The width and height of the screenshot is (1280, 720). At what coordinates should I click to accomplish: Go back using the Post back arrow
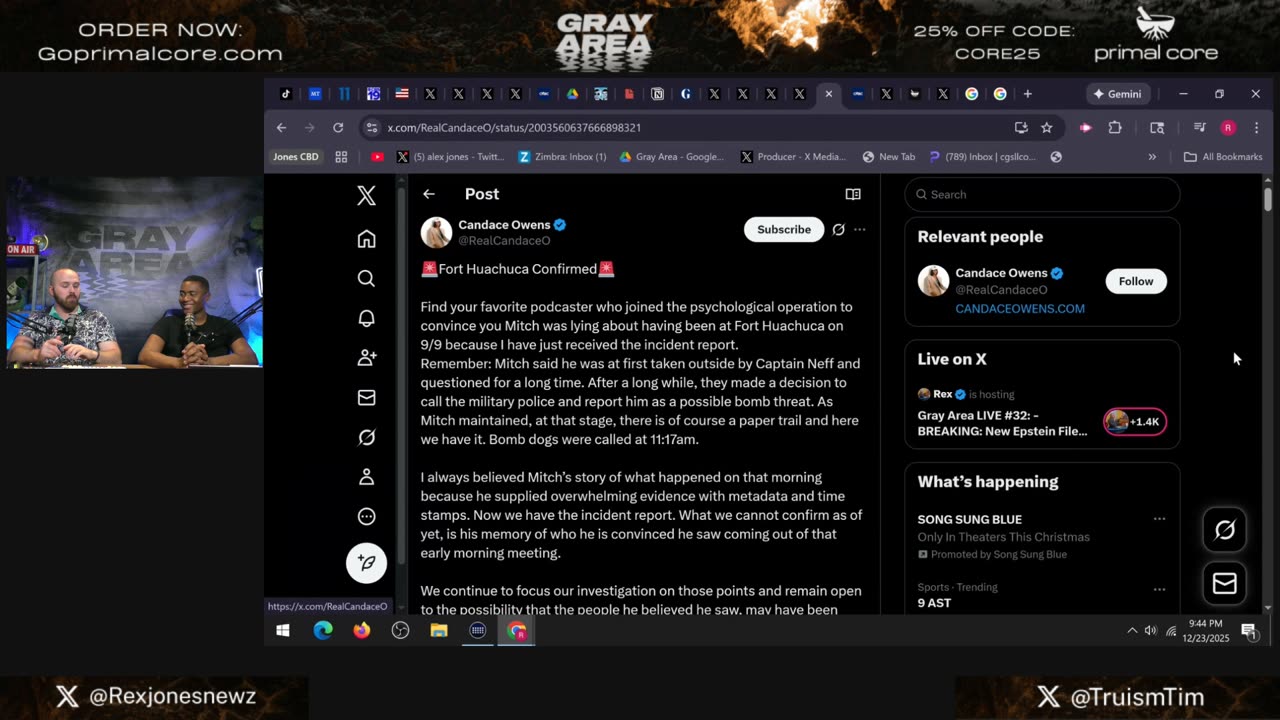click(429, 194)
